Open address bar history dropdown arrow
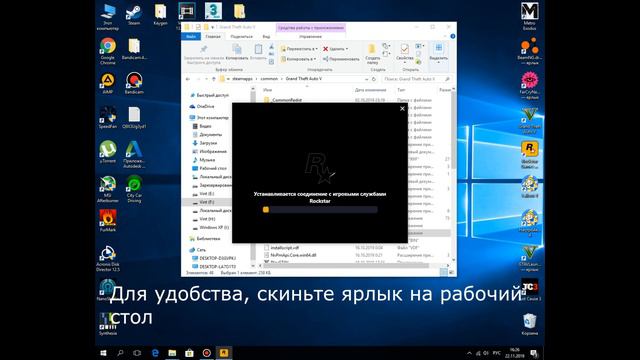This screenshot has height=360, width=640. [x=366, y=79]
